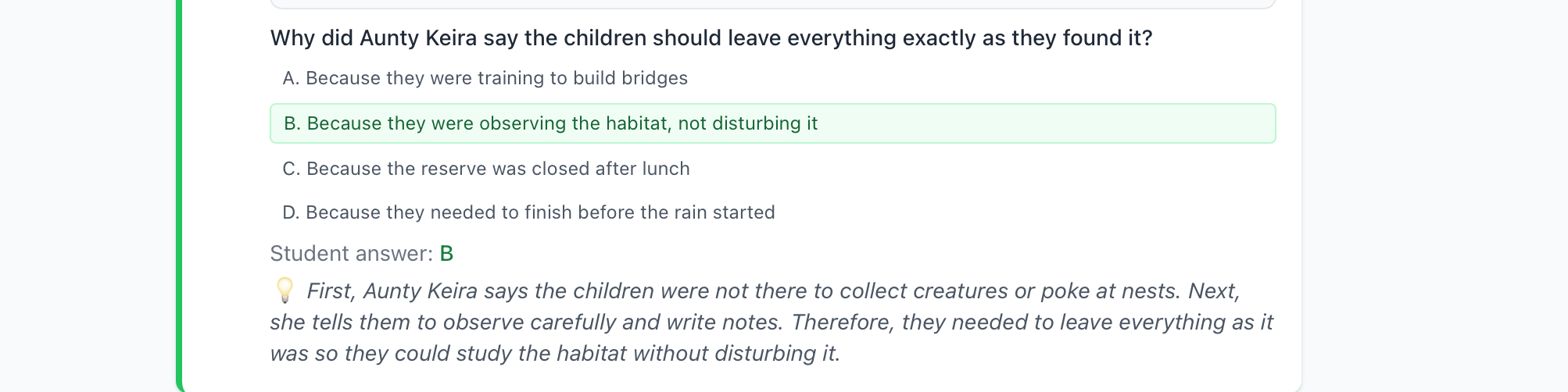Click the Aunty Keira question heading
1568x392 pixels.
pyautogui.click(x=711, y=38)
